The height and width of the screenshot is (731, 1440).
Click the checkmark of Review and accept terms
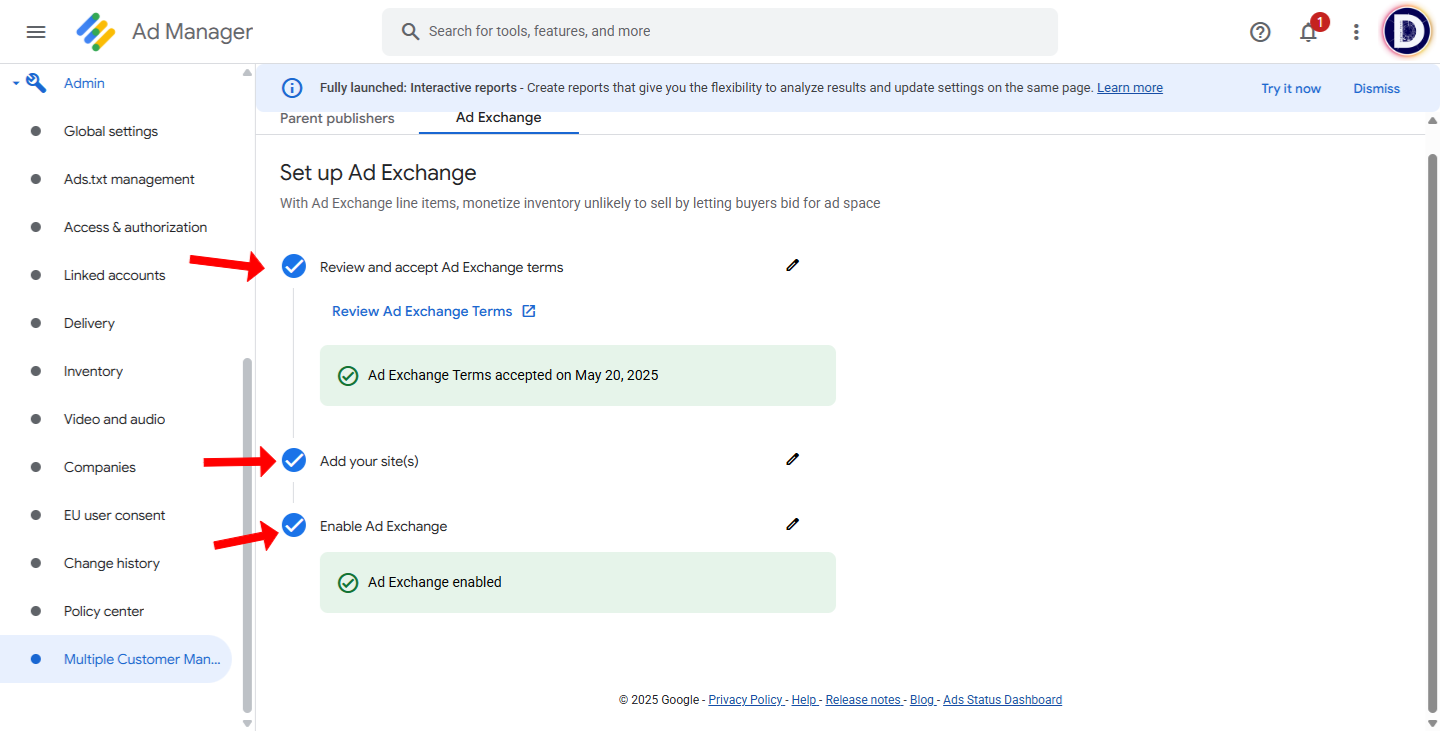click(294, 266)
